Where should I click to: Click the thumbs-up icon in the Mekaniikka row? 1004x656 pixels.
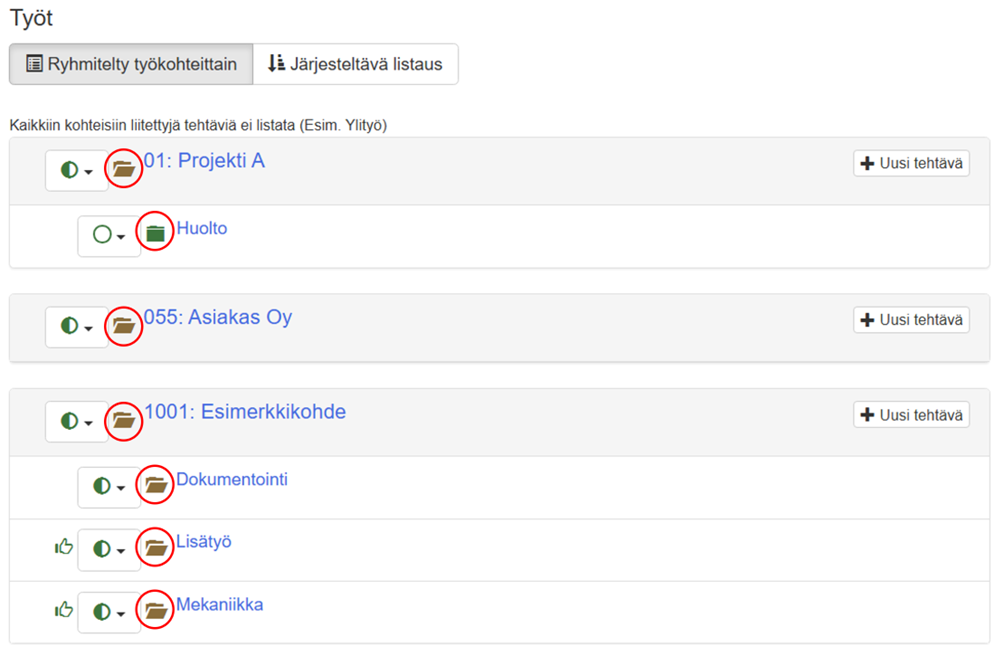click(64, 609)
